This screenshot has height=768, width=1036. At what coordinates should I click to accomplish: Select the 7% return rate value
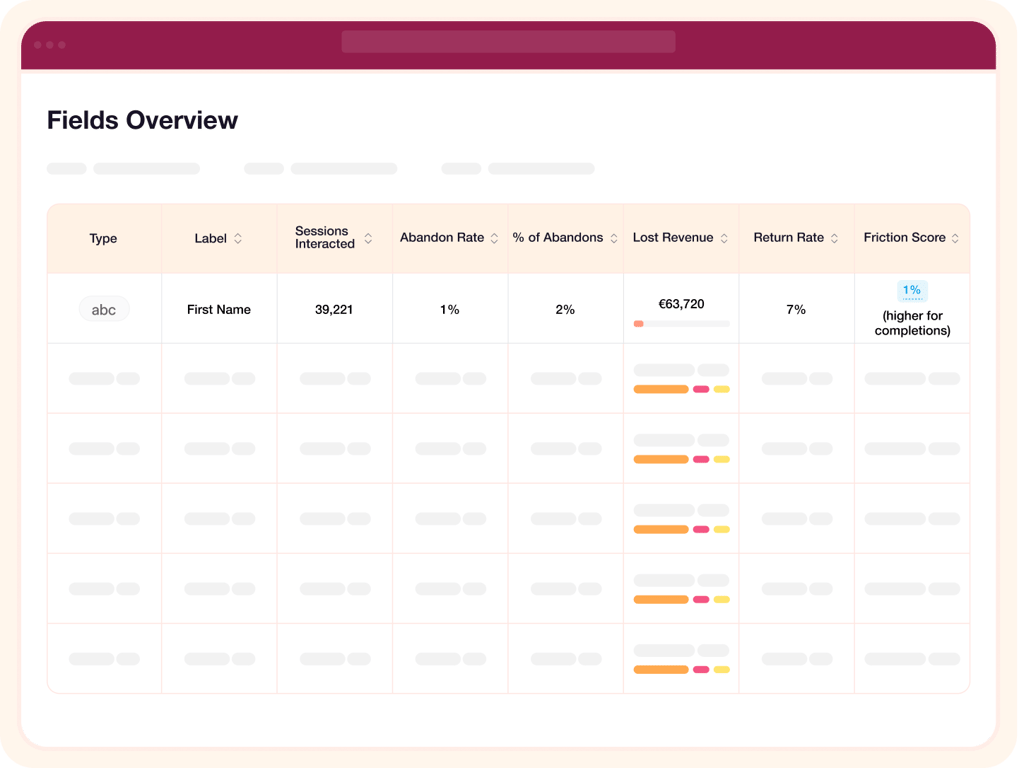pos(796,310)
